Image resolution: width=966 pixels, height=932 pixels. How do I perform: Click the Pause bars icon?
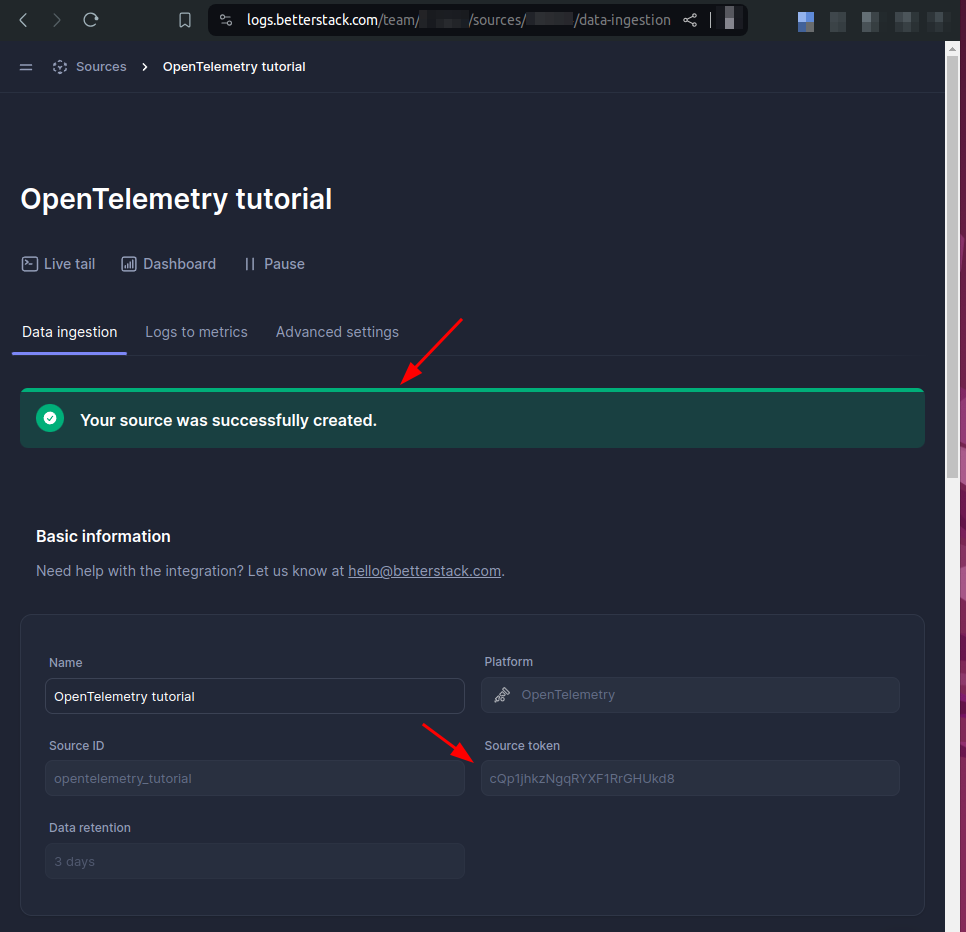[x=250, y=264]
